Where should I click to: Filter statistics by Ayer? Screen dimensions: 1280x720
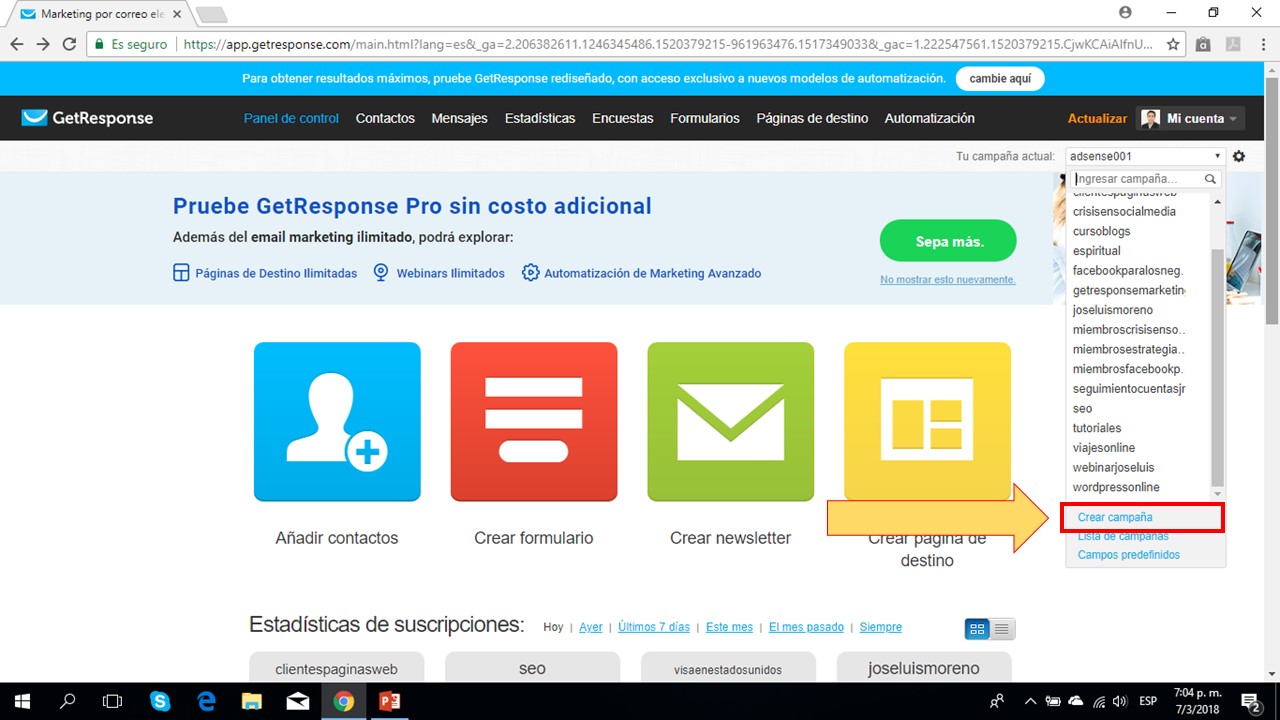point(591,627)
